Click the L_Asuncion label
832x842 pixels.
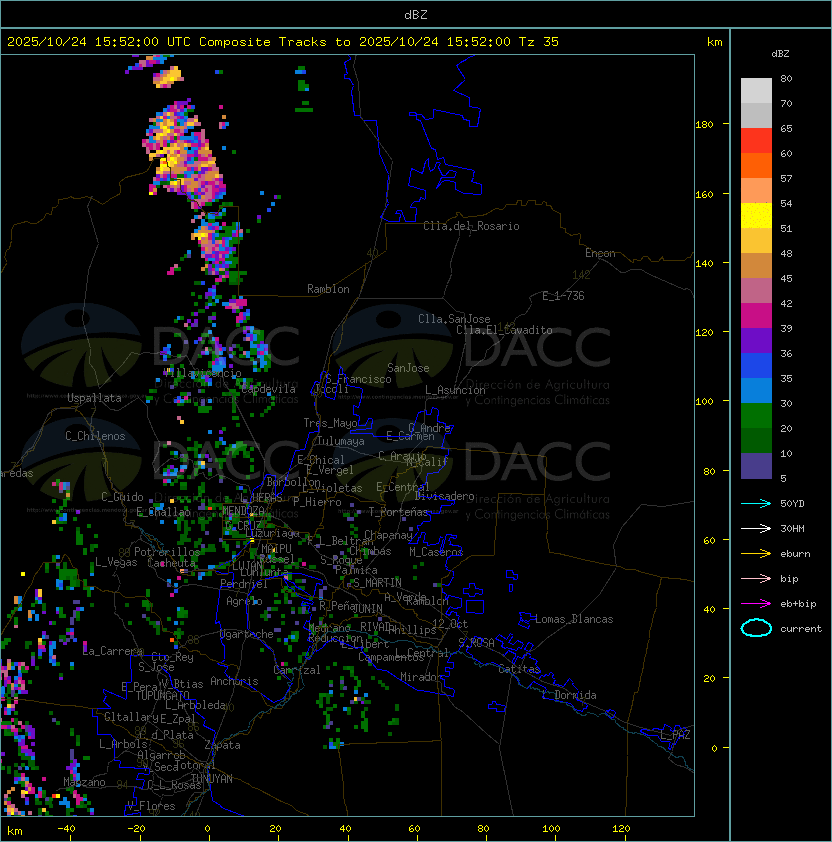[x=455, y=390]
